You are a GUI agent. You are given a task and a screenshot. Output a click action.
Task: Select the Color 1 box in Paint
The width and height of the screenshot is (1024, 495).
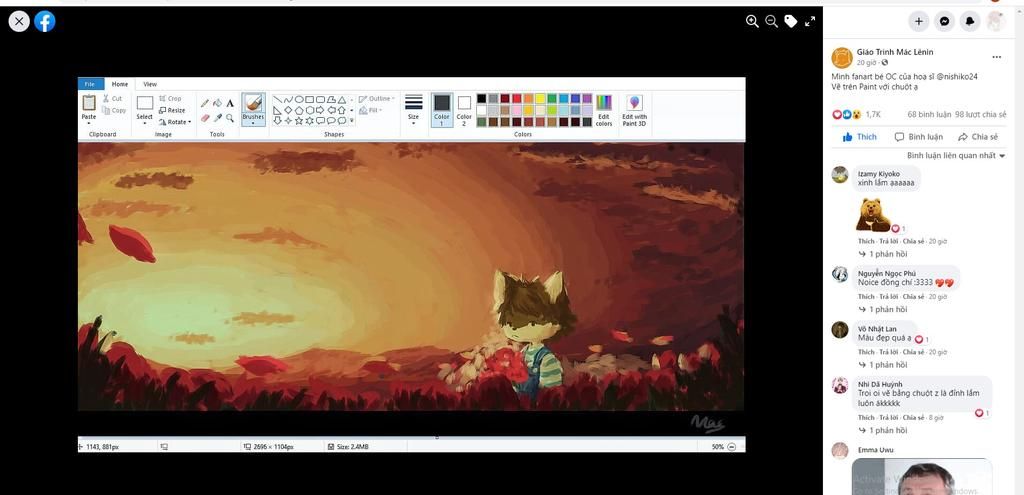[441, 109]
